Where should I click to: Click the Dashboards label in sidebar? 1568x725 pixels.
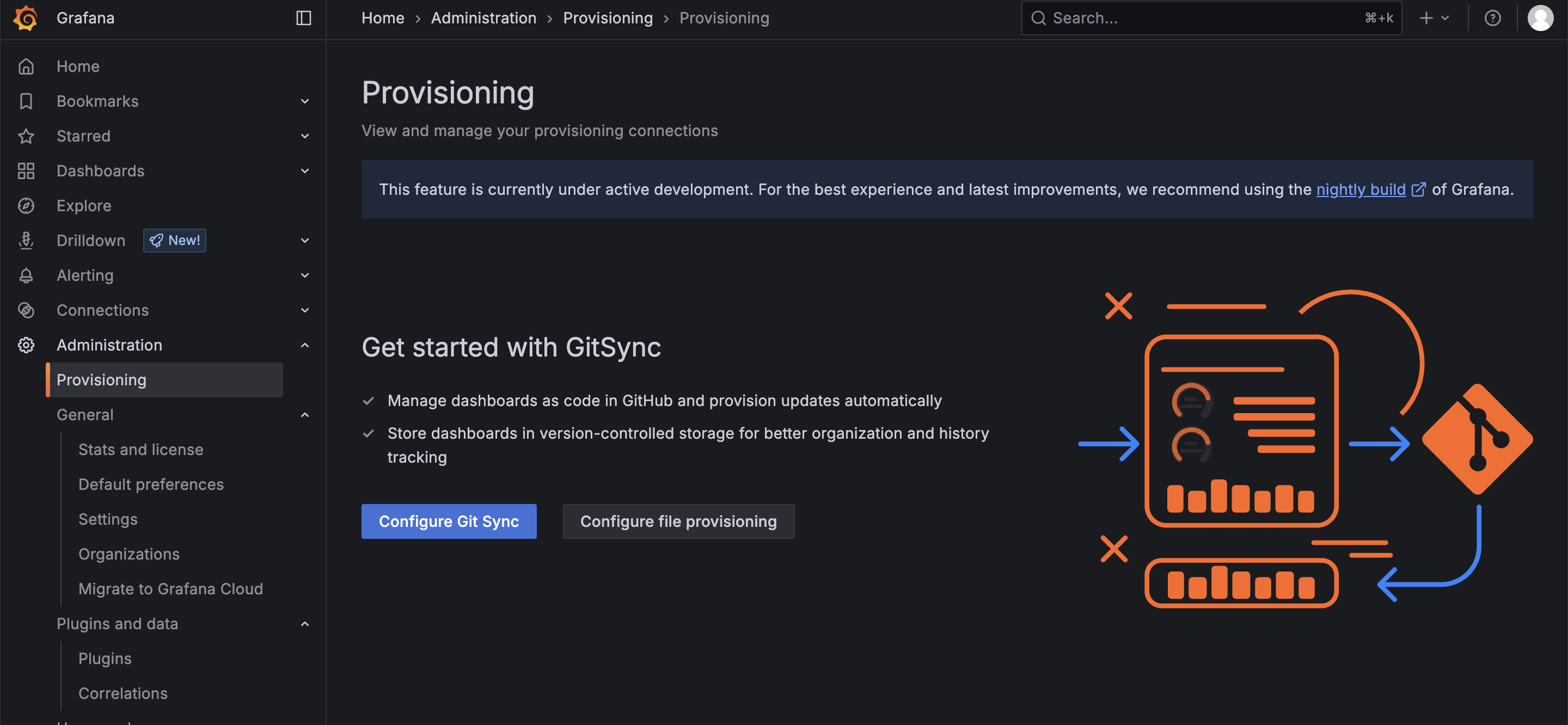(100, 170)
